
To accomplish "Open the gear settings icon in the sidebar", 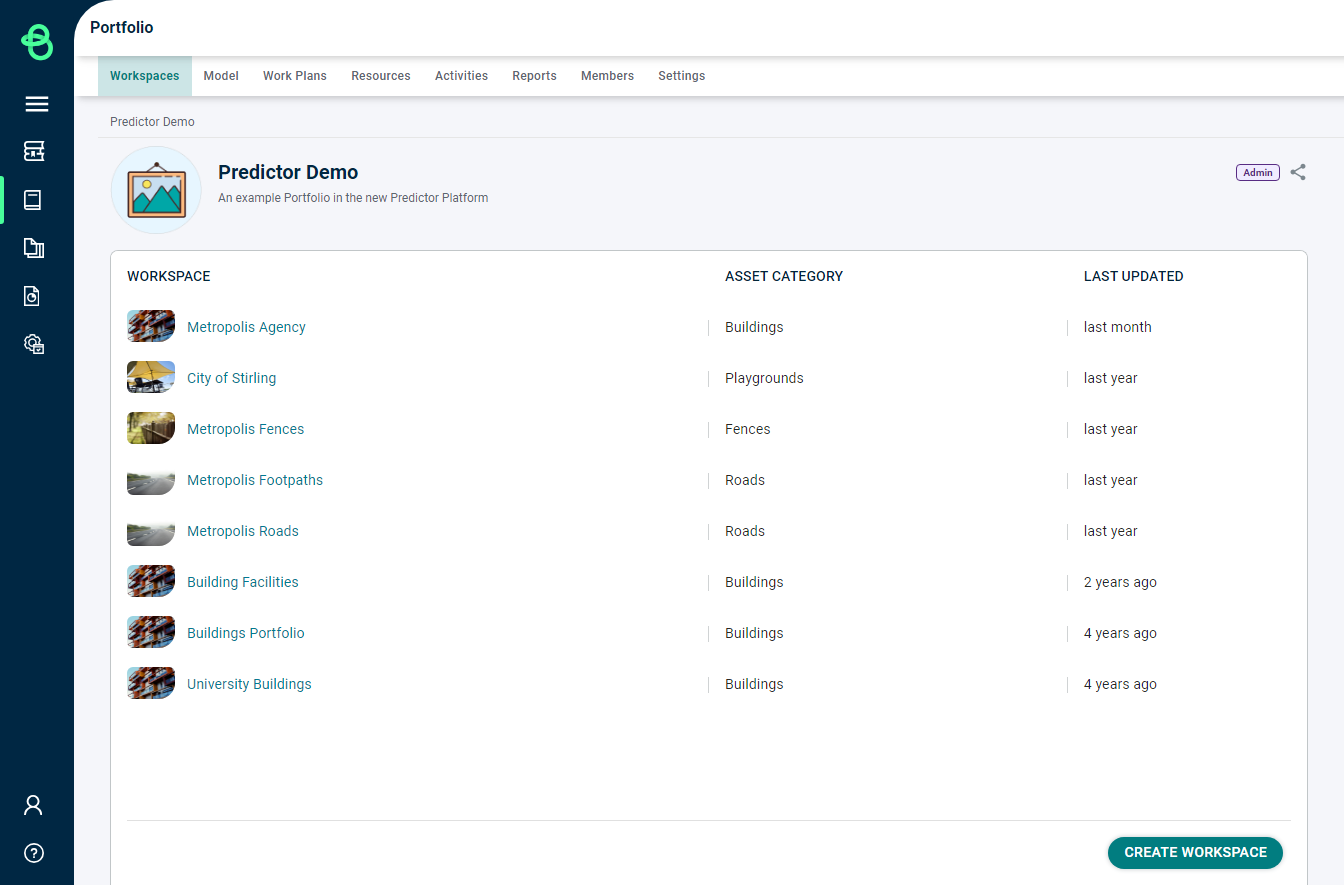I will (34, 344).
